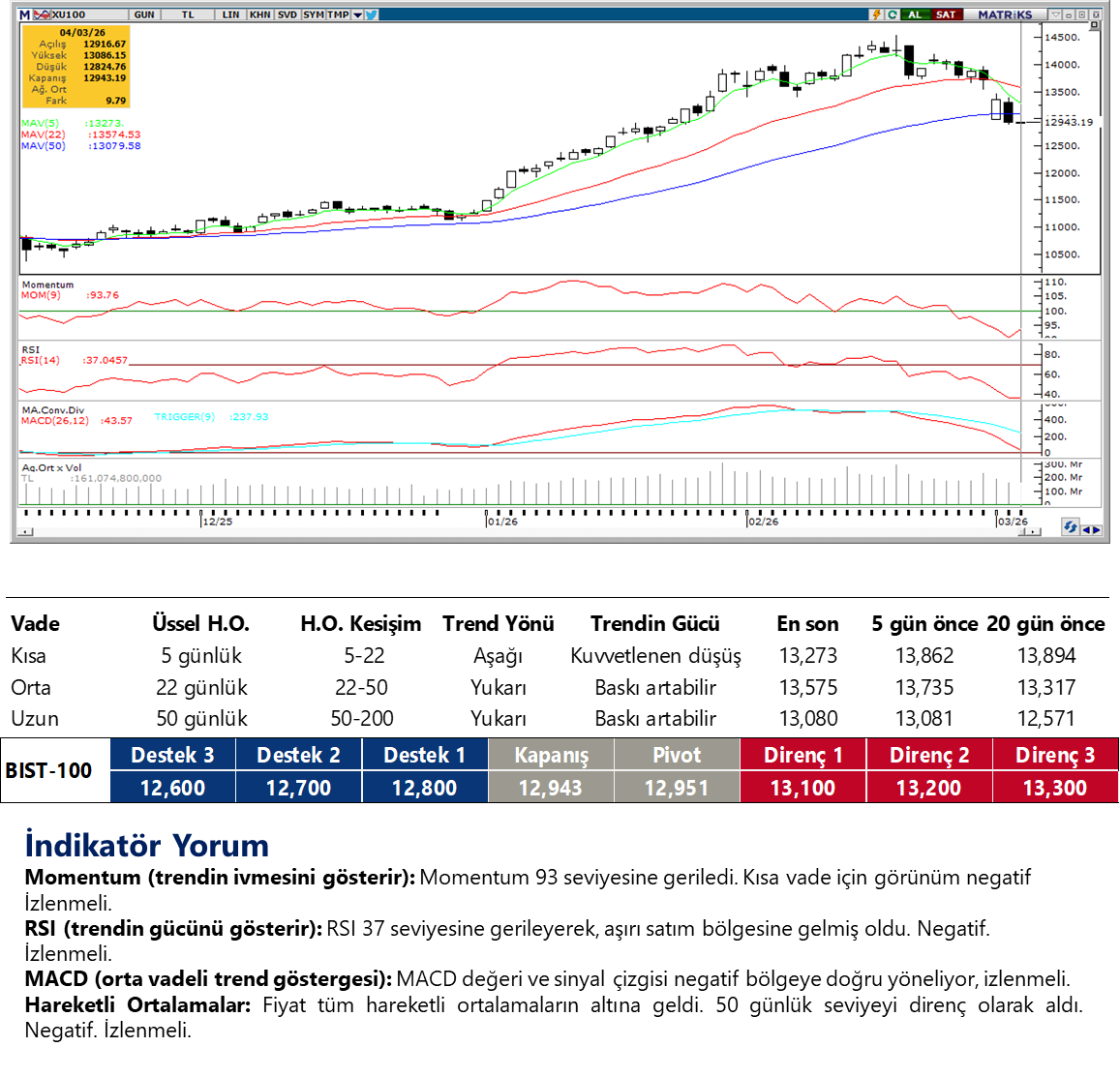Viewport: 1120px width, 1077px height.
Task: Open the dropdown arrow after TMP
Action: click(358, 15)
